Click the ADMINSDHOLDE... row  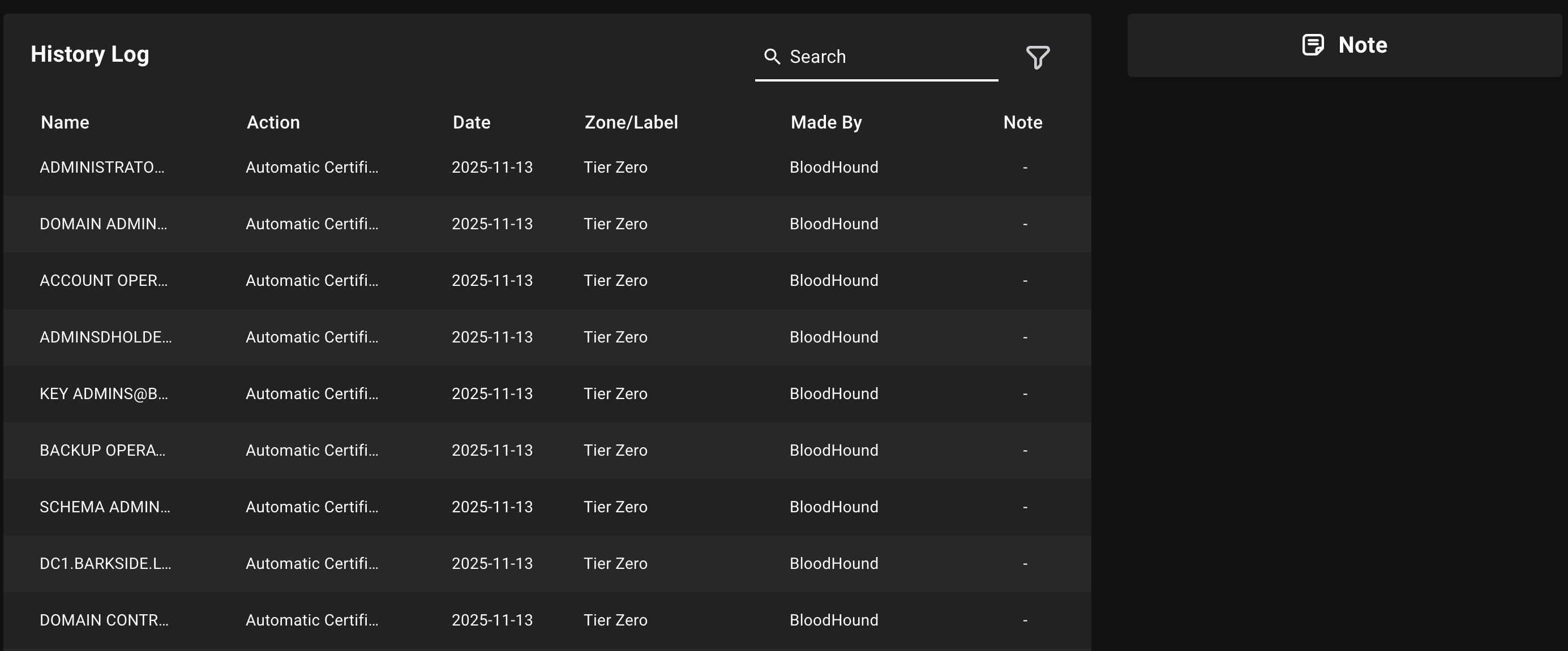106,337
